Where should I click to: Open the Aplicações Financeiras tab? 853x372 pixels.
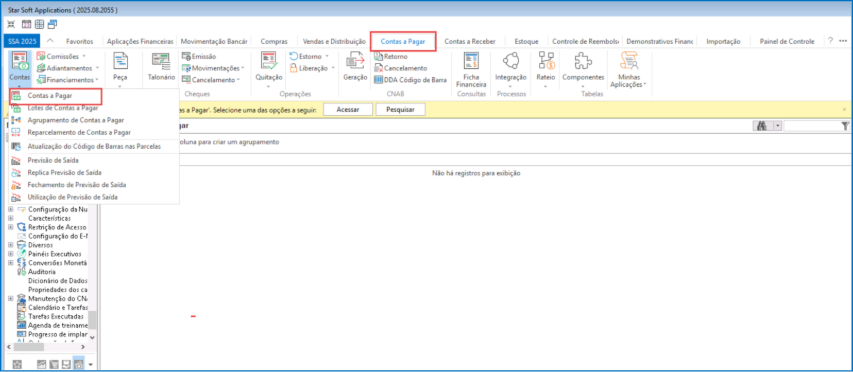(x=140, y=41)
